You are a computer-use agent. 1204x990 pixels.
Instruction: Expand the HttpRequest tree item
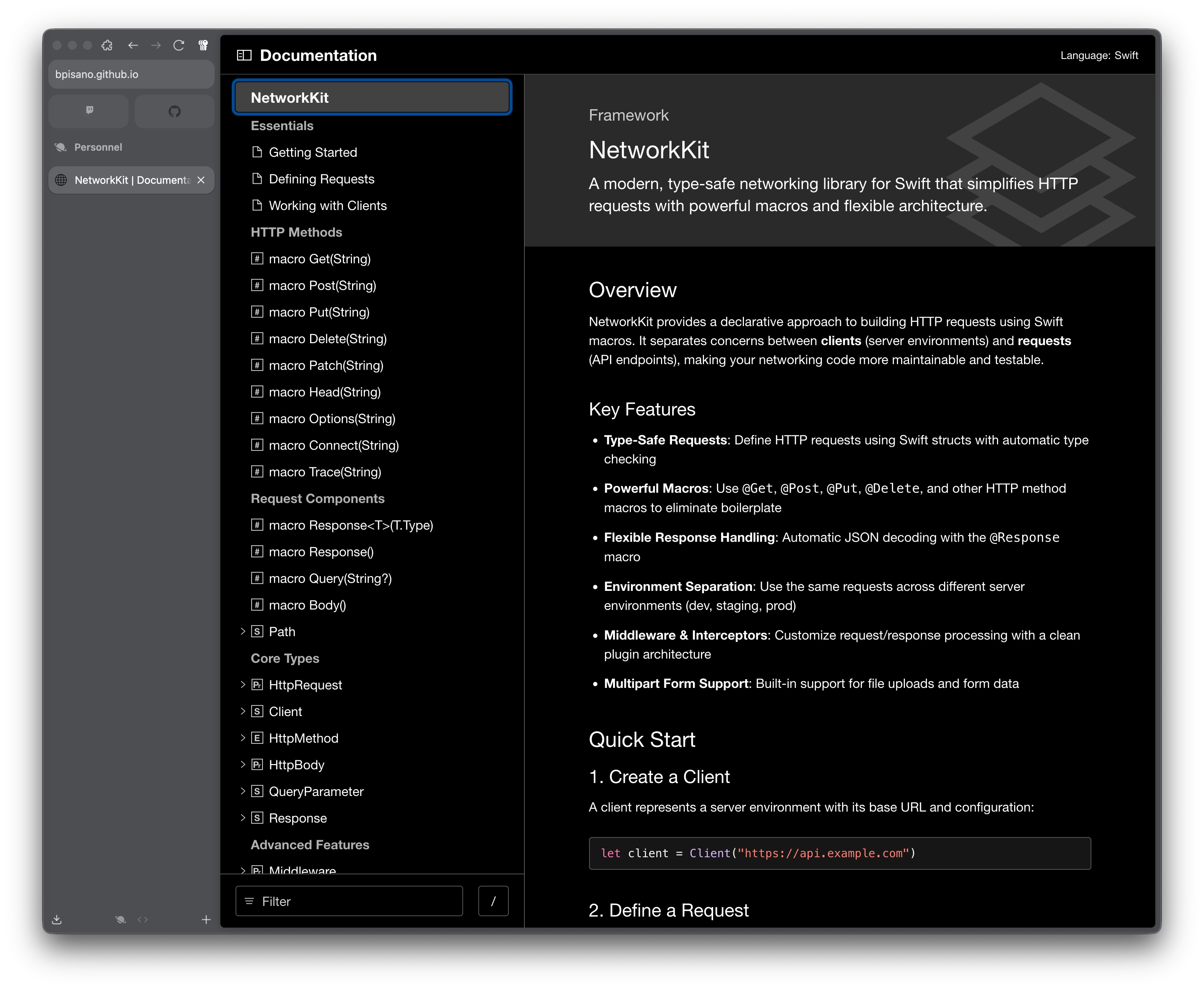(242, 684)
